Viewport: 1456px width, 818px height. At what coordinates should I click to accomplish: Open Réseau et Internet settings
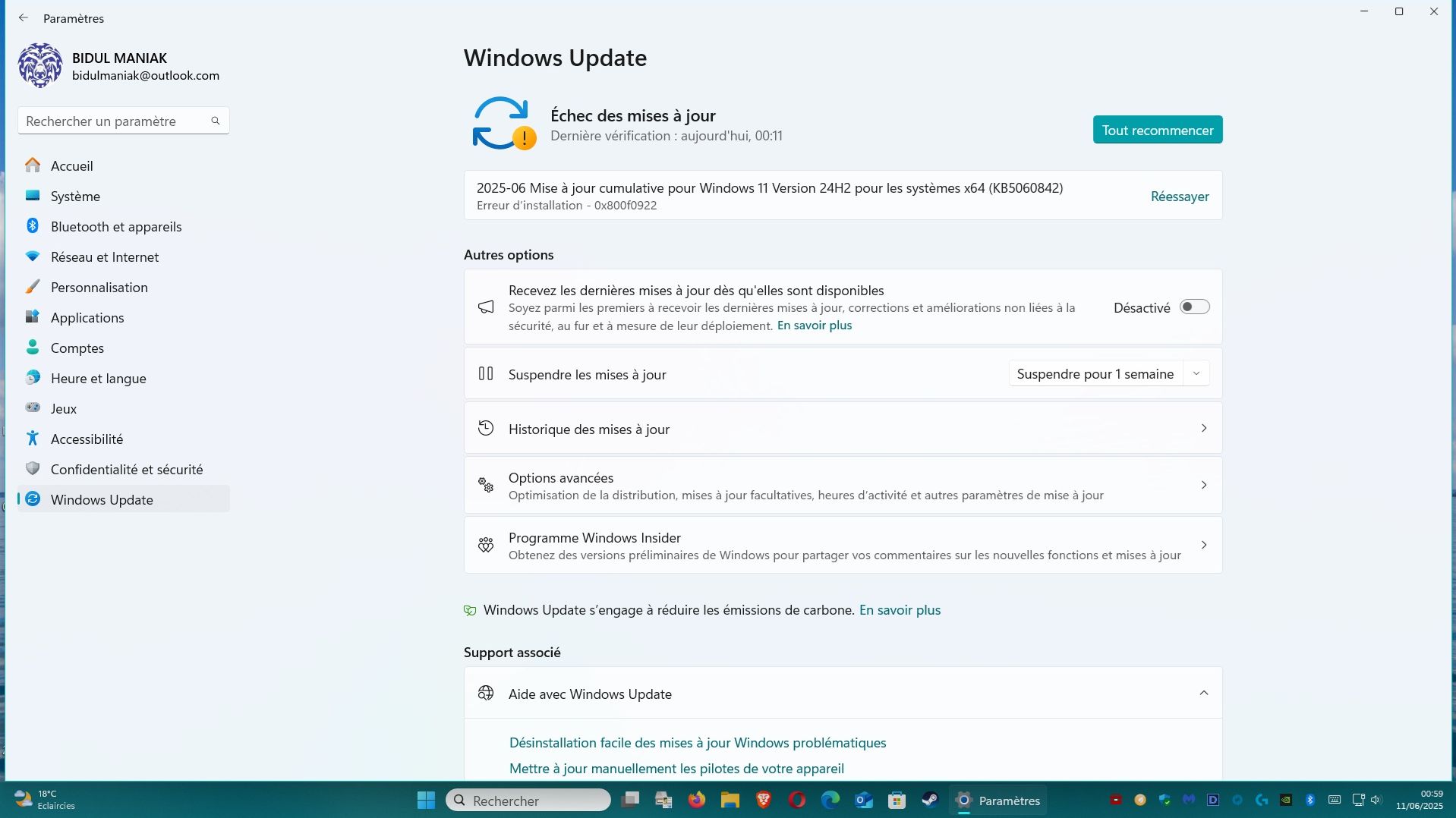[x=123, y=256]
